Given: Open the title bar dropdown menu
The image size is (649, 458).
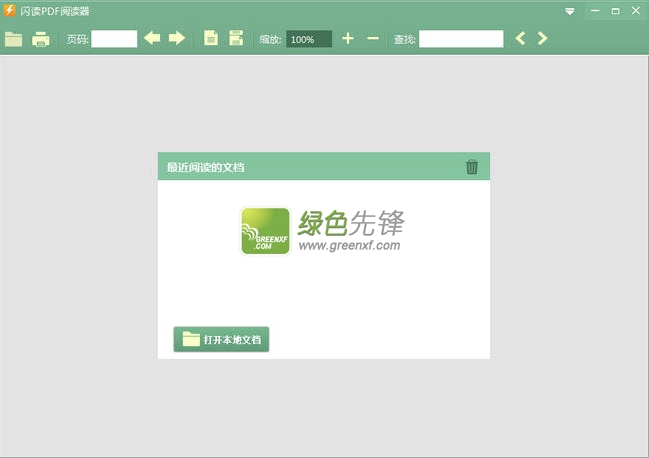Looking at the screenshot, I should pyautogui.click(x=570, y=12).
